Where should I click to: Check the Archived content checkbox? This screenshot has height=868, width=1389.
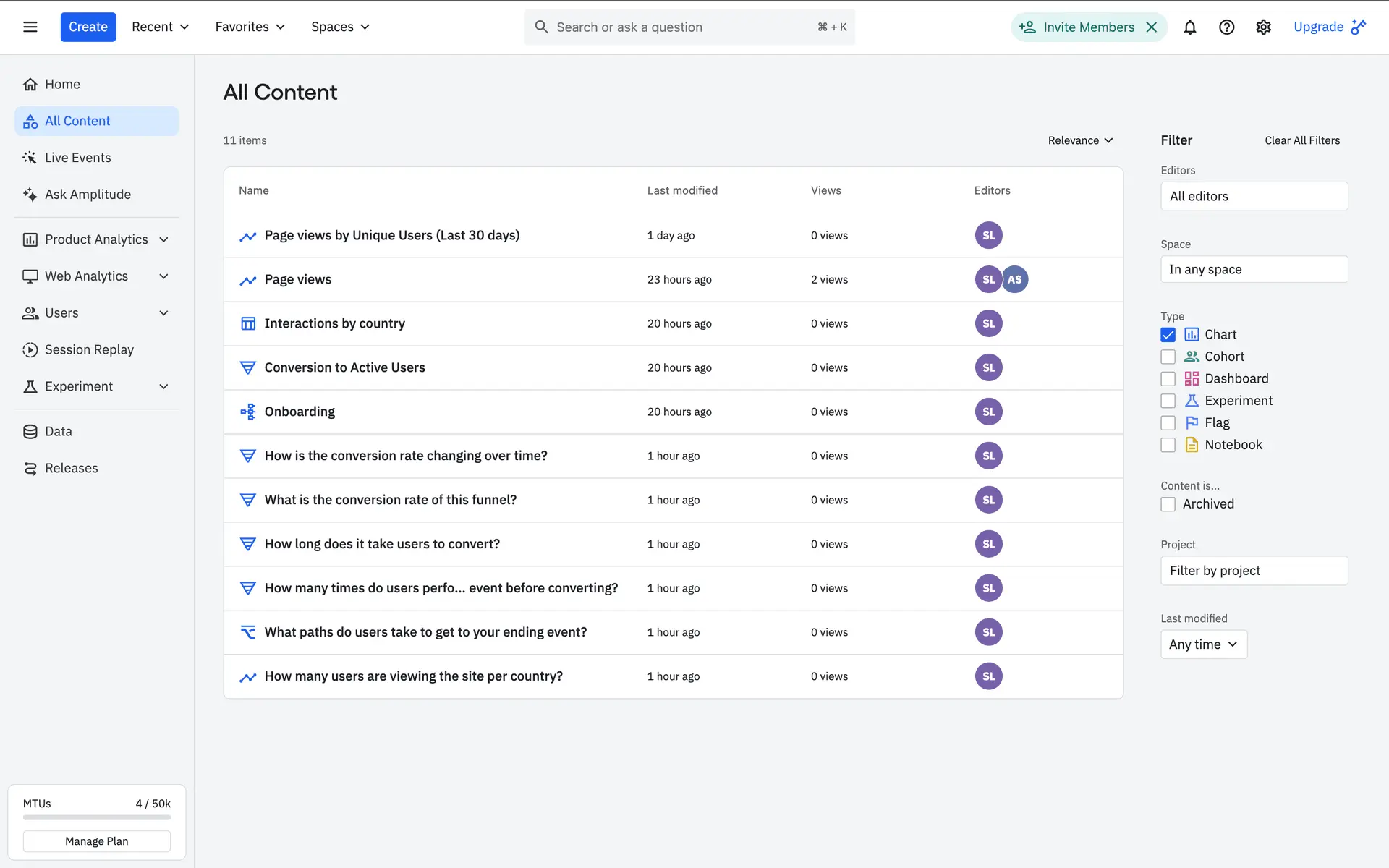pos(1168,504)
